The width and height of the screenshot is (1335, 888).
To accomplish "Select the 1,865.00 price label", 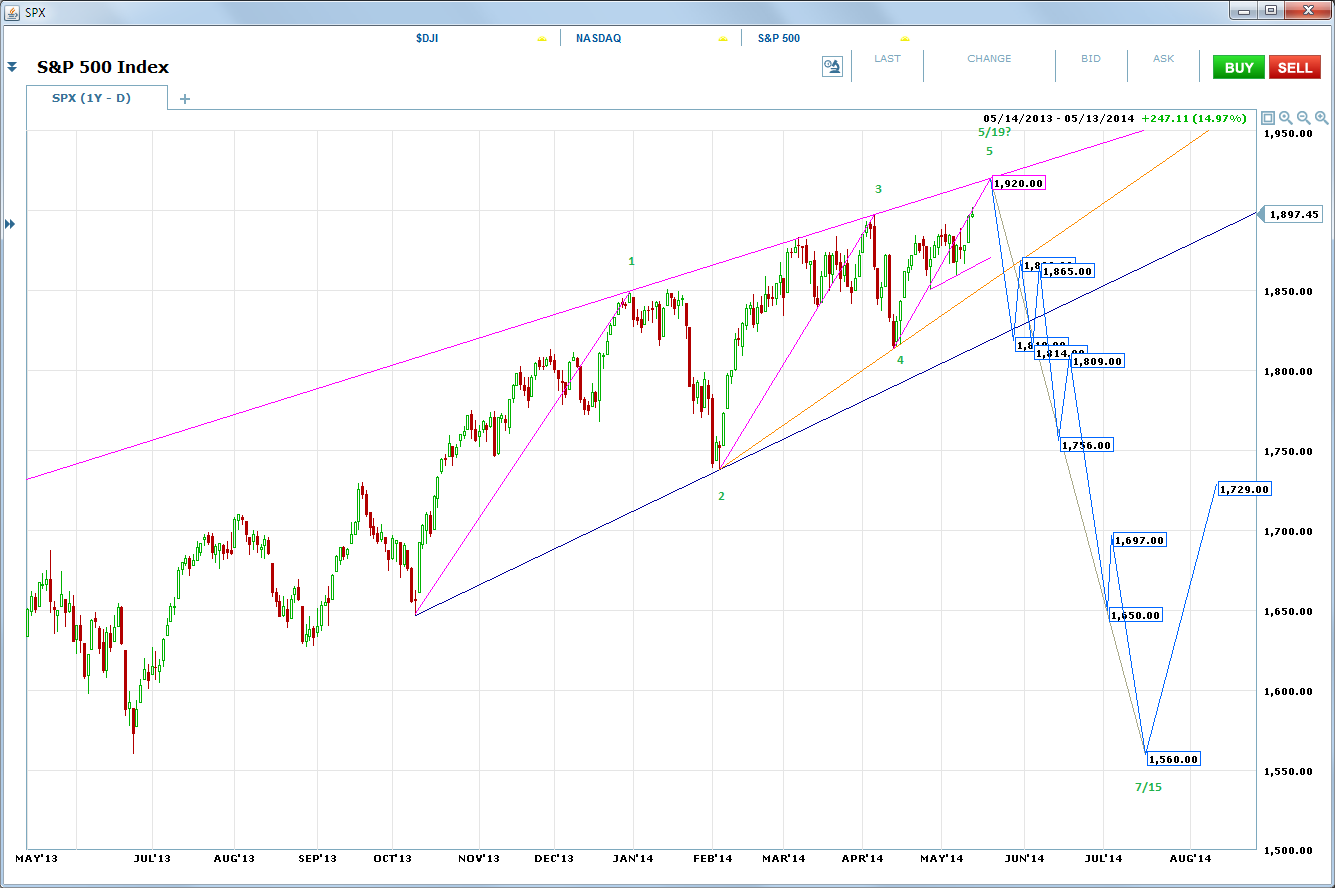I will click(1067, 271).
